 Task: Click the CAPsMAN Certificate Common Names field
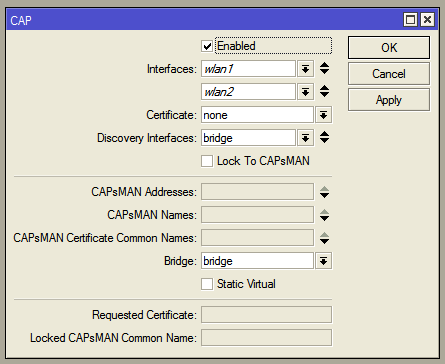257,238
